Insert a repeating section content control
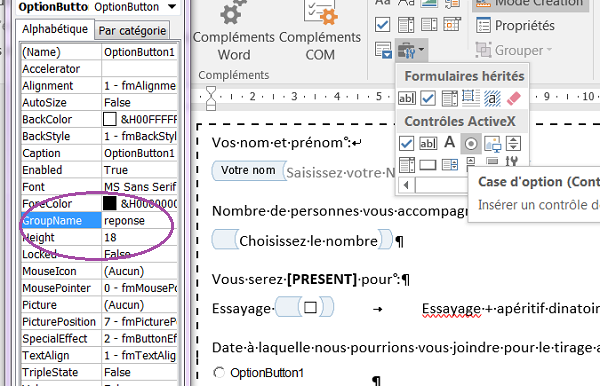Screen dimensions: 600x386 383,50
